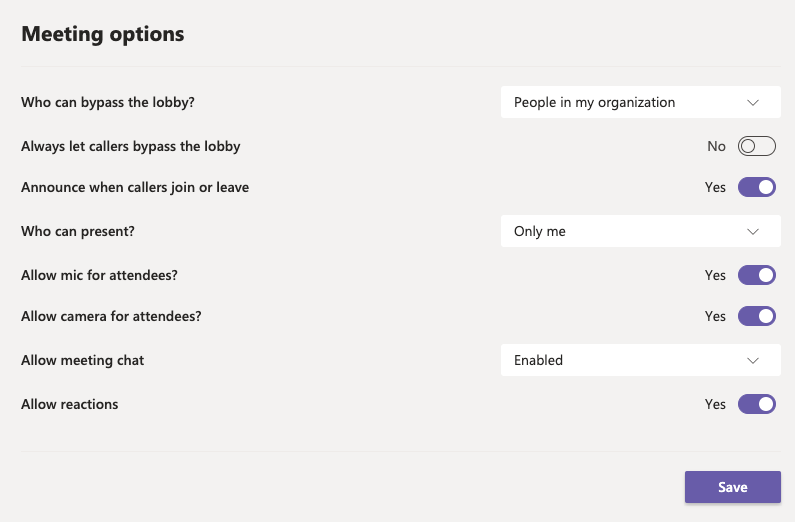Enable 'Always let callers bypass the lobby' switch
This screenshot has height=522, width=795.
[x=757, y=146]
